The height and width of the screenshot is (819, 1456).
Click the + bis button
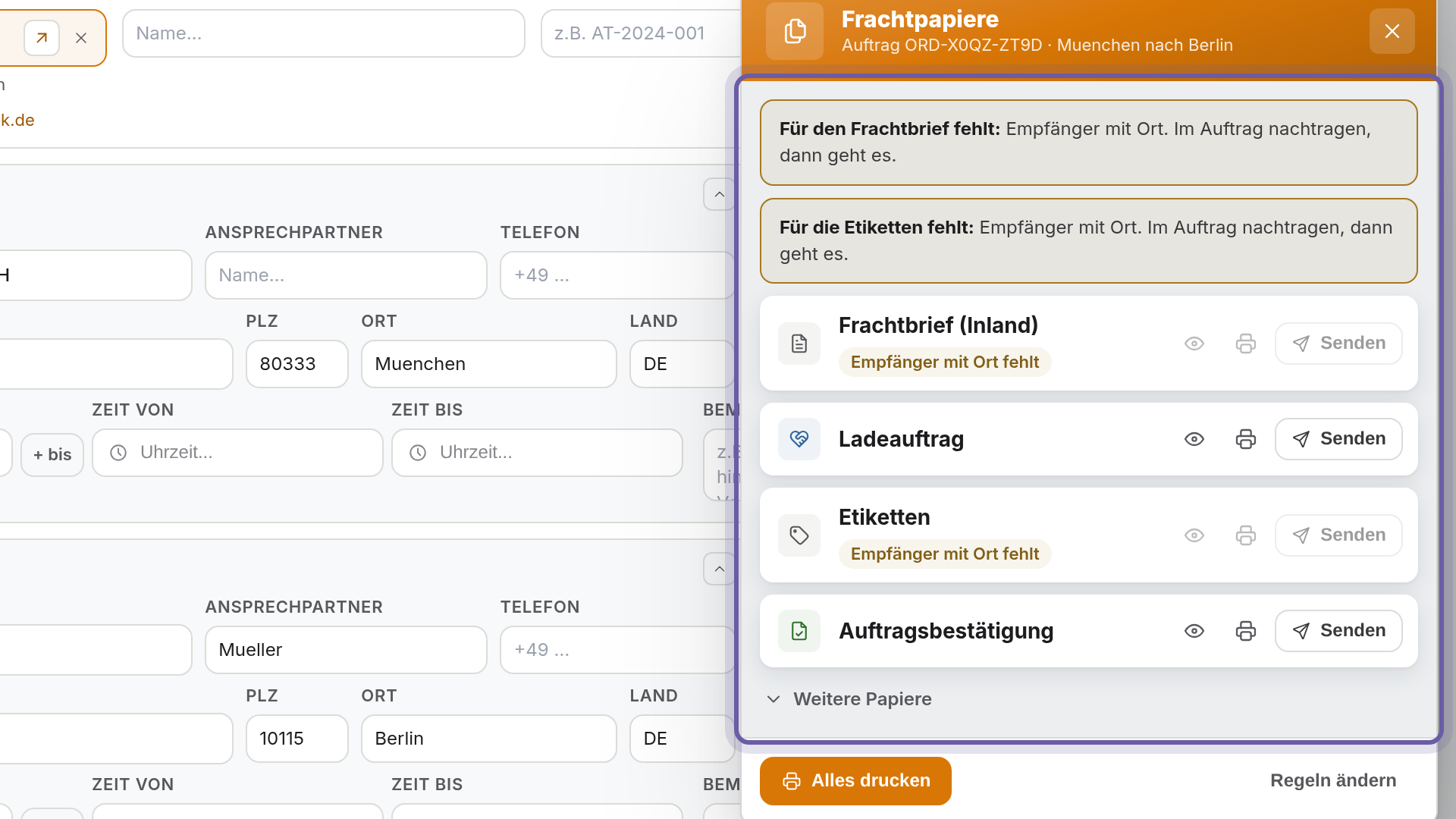pos(52,455)
